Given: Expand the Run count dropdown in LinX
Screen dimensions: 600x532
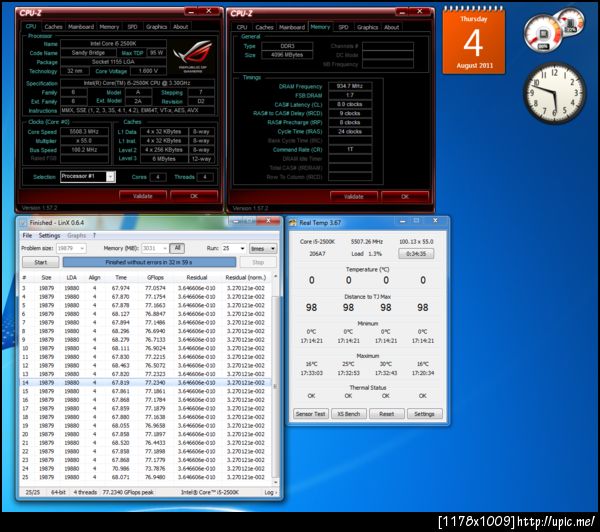Looking at the screenshot, I should (242, 249).
